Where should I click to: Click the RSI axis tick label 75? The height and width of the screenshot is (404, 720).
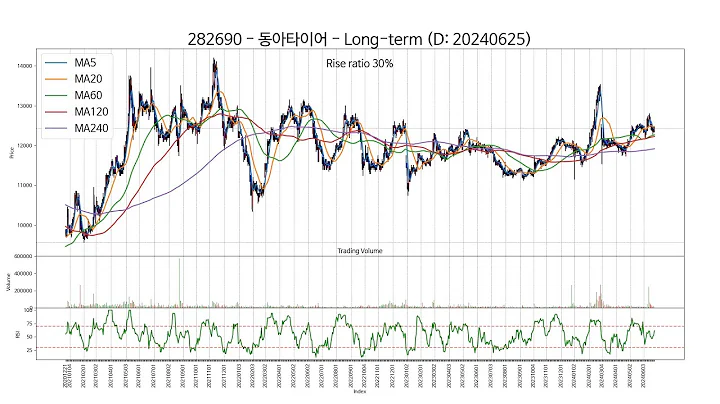pos(29,324)
